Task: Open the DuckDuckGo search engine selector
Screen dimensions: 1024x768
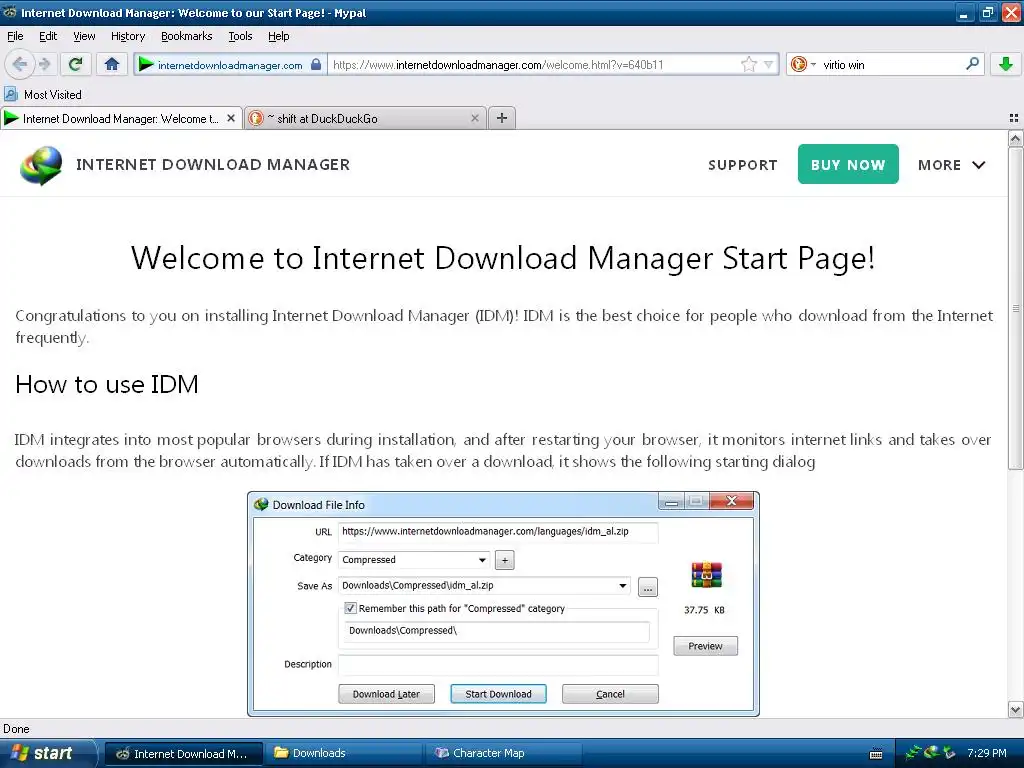Action: (x=803, y=64)
